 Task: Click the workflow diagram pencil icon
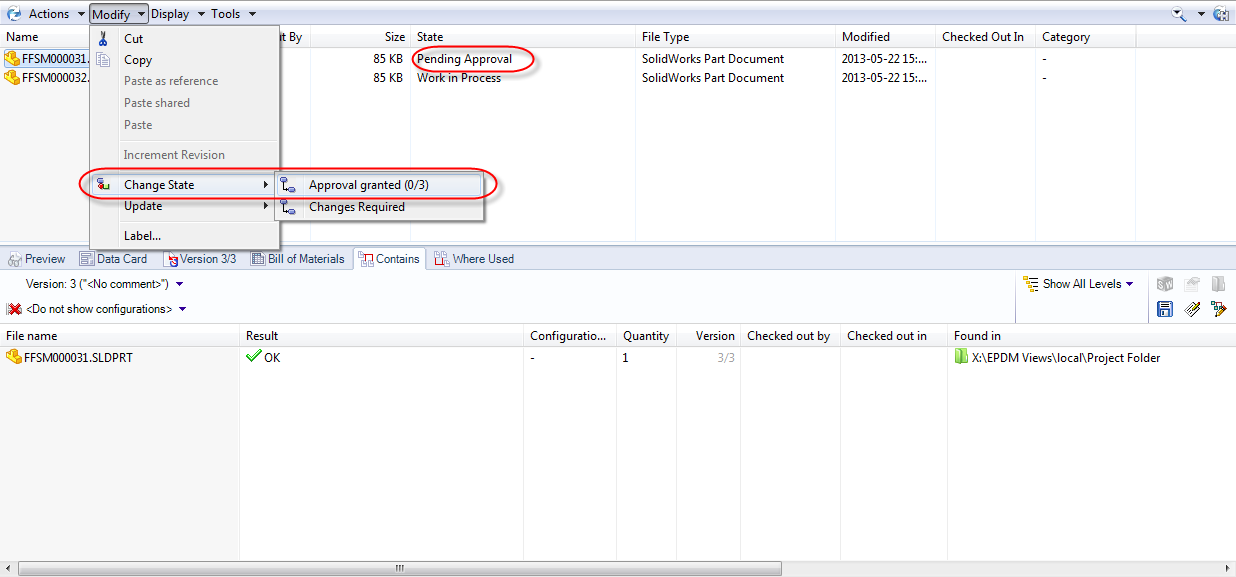click(x=1218, y=309)
